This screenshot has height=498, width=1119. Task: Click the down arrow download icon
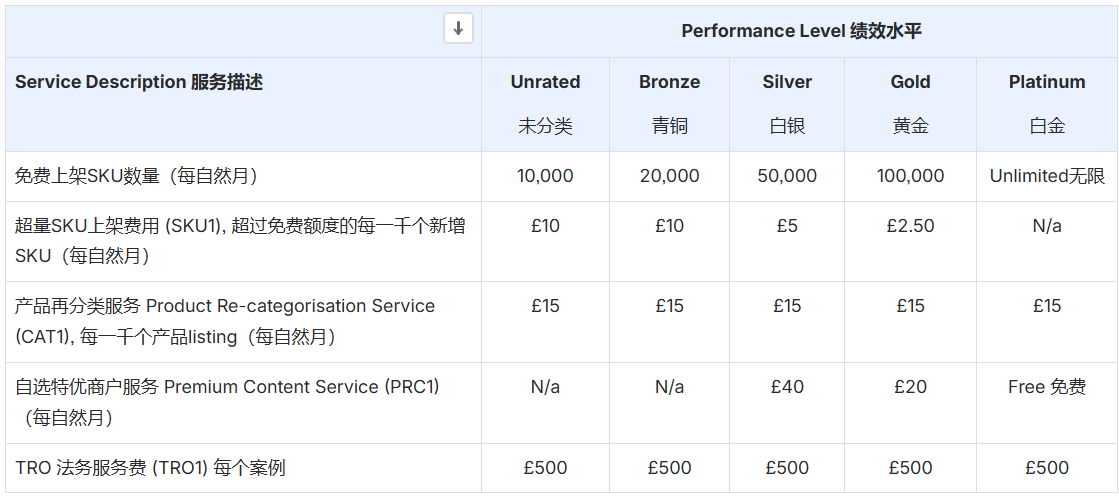458,29
